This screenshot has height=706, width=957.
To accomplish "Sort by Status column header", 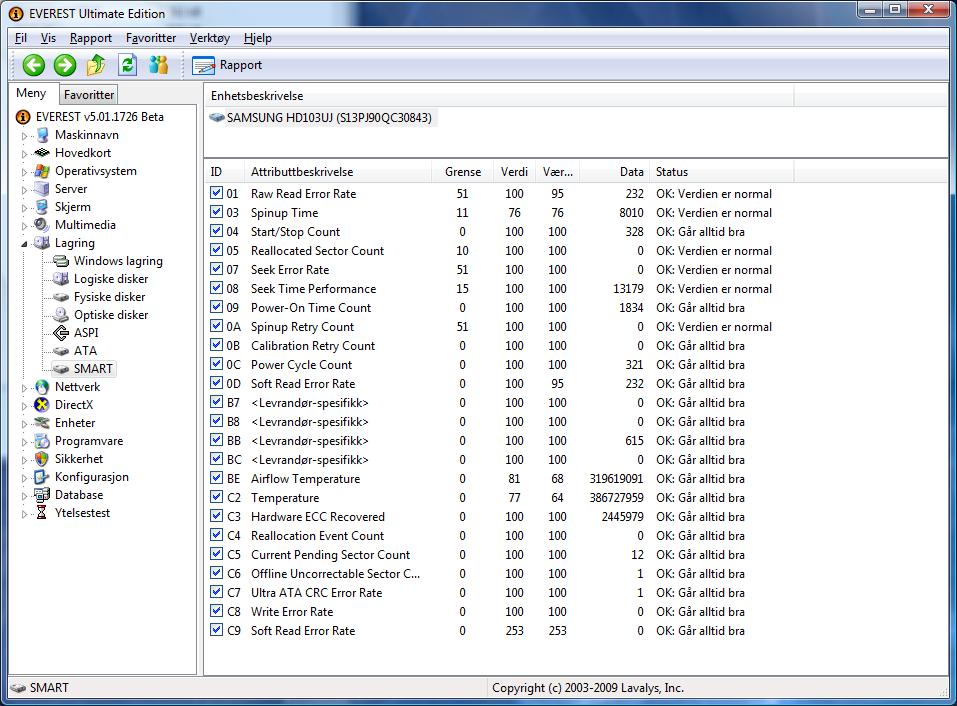I will point(721,172).
